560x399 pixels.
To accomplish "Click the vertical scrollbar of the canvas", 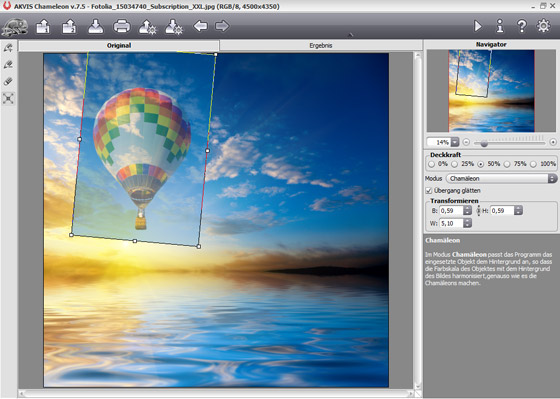I will tap(418, 220).
